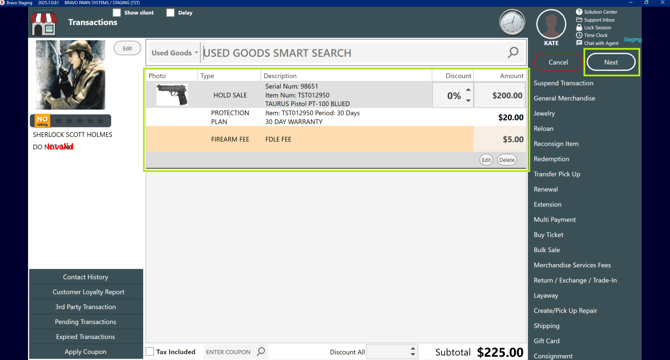The width and height of the screenshot is (670, 360).
Task: Click the Description column header
Action: pyautogui.click(x=346, y=76)
